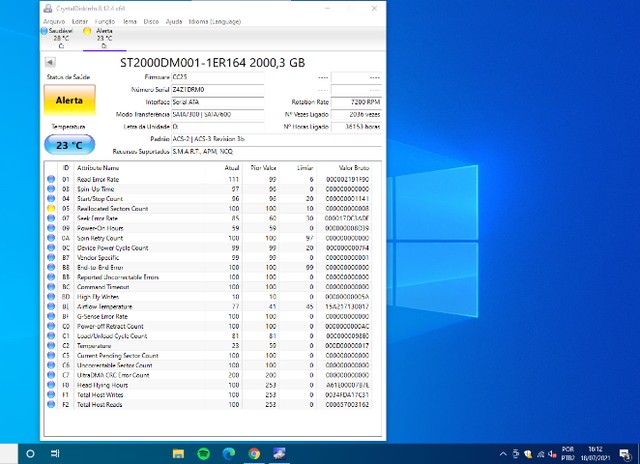Open Spotify from the taskbar

coord(203,453)
